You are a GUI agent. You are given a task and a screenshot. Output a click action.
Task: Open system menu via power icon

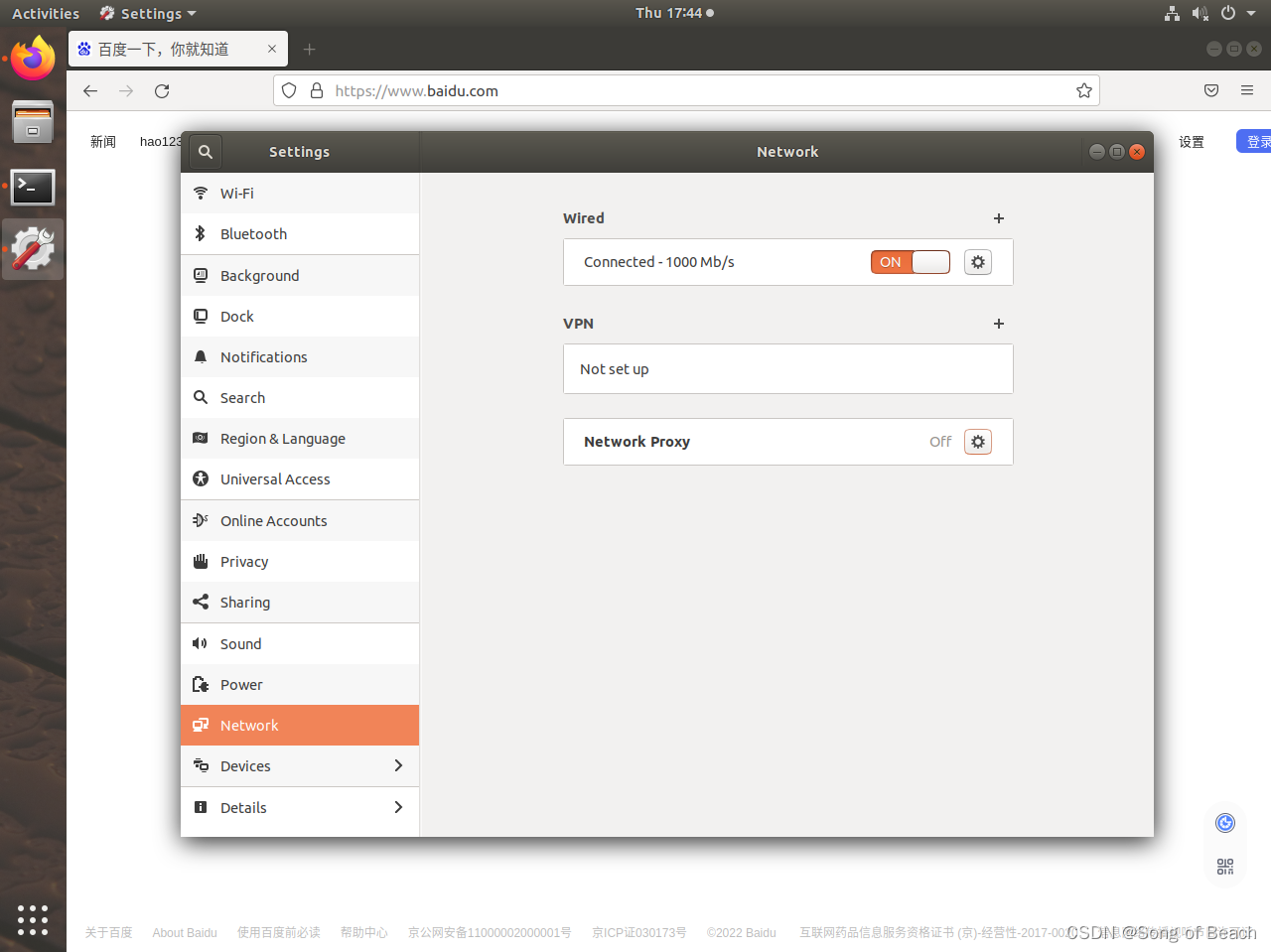pos(1228,13)
